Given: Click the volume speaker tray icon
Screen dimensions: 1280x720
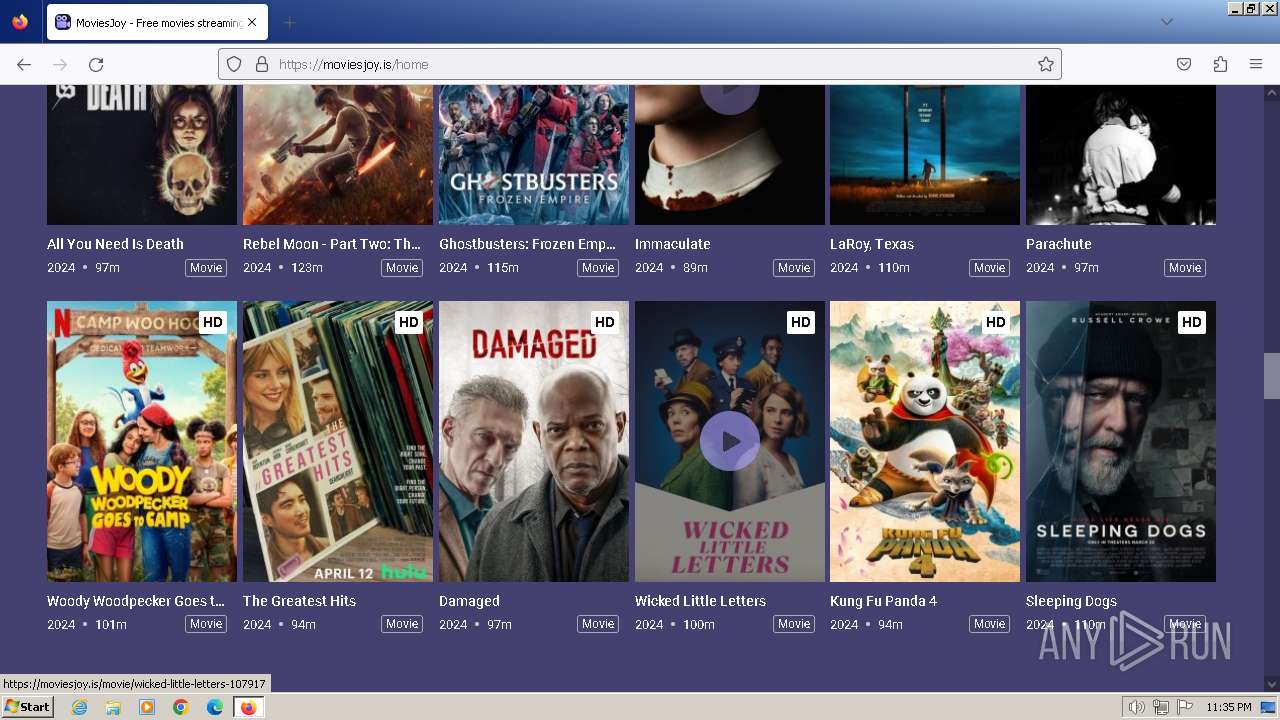Looking at the screenshot, I should [x=1137, y=707].
